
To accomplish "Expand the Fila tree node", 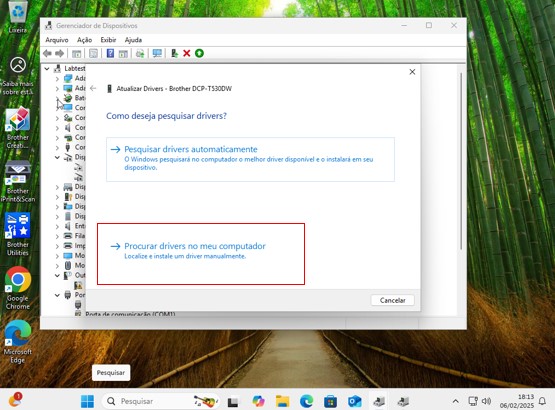I will pyautogui.click(x=57, y=236).
